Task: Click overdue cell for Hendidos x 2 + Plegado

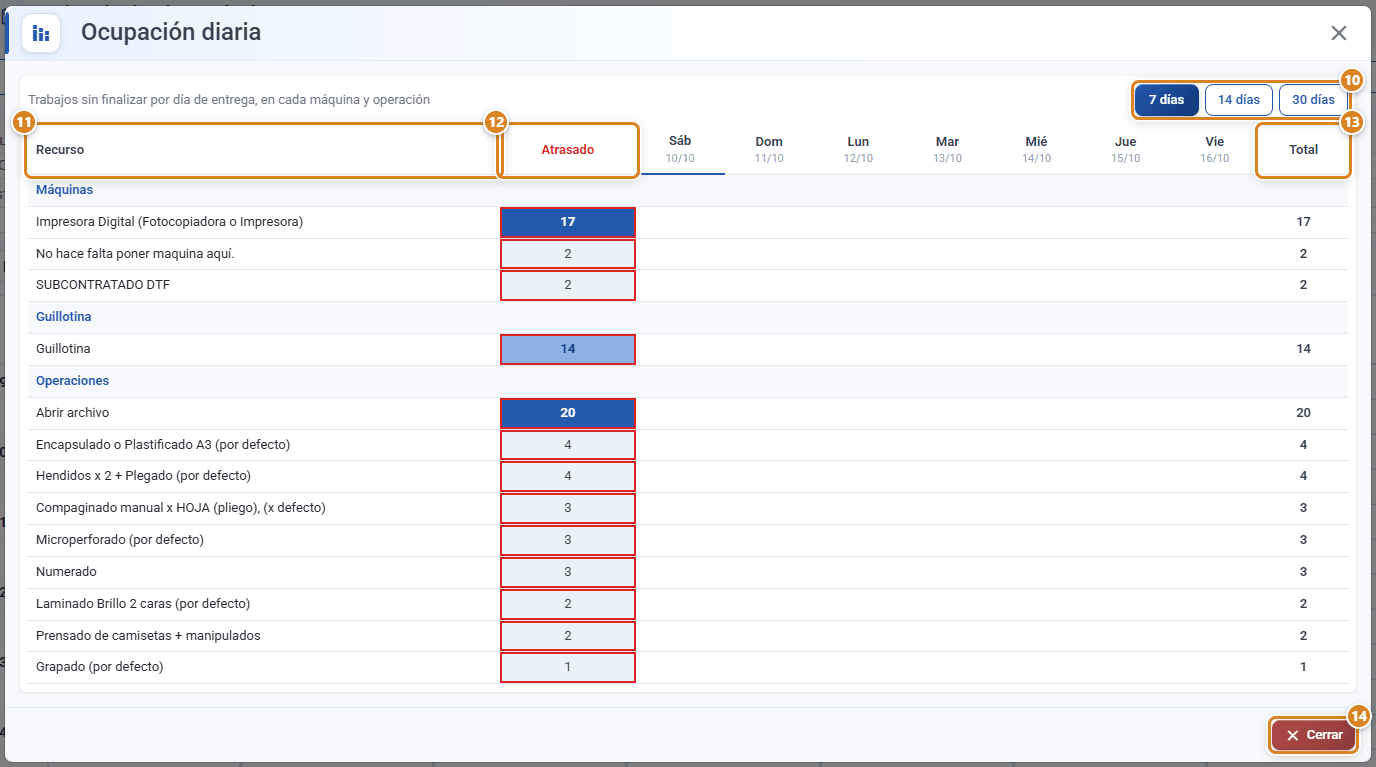Action: tap(568, 476)
